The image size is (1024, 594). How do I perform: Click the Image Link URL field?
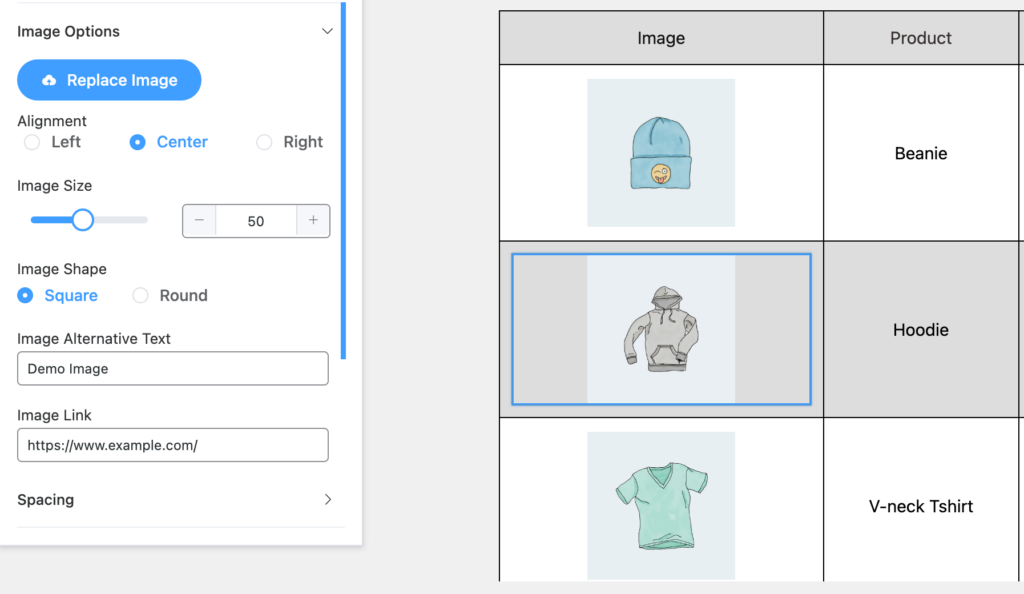(x=173, y=445)
